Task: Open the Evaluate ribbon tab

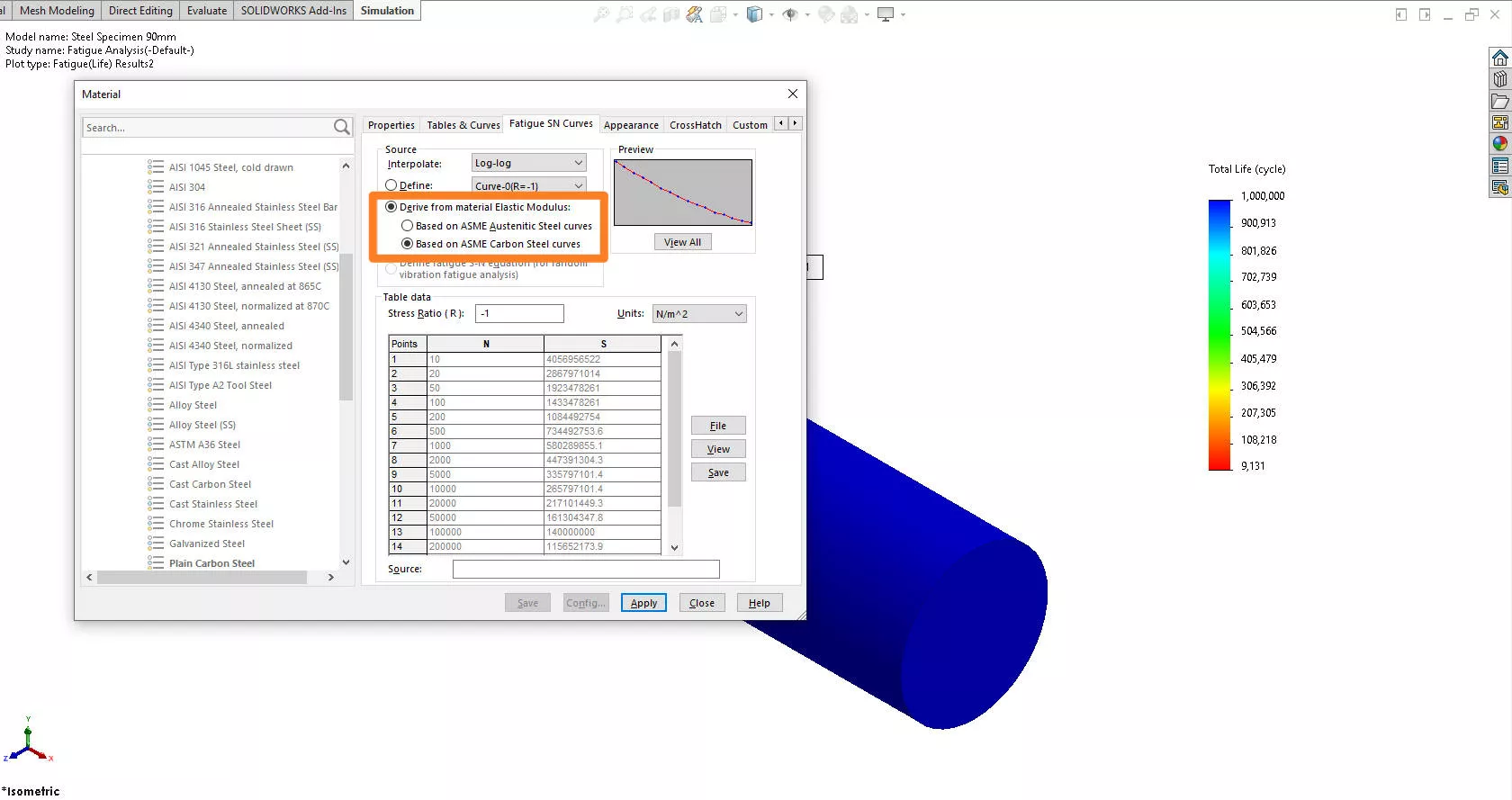Action: pos(207,11)
